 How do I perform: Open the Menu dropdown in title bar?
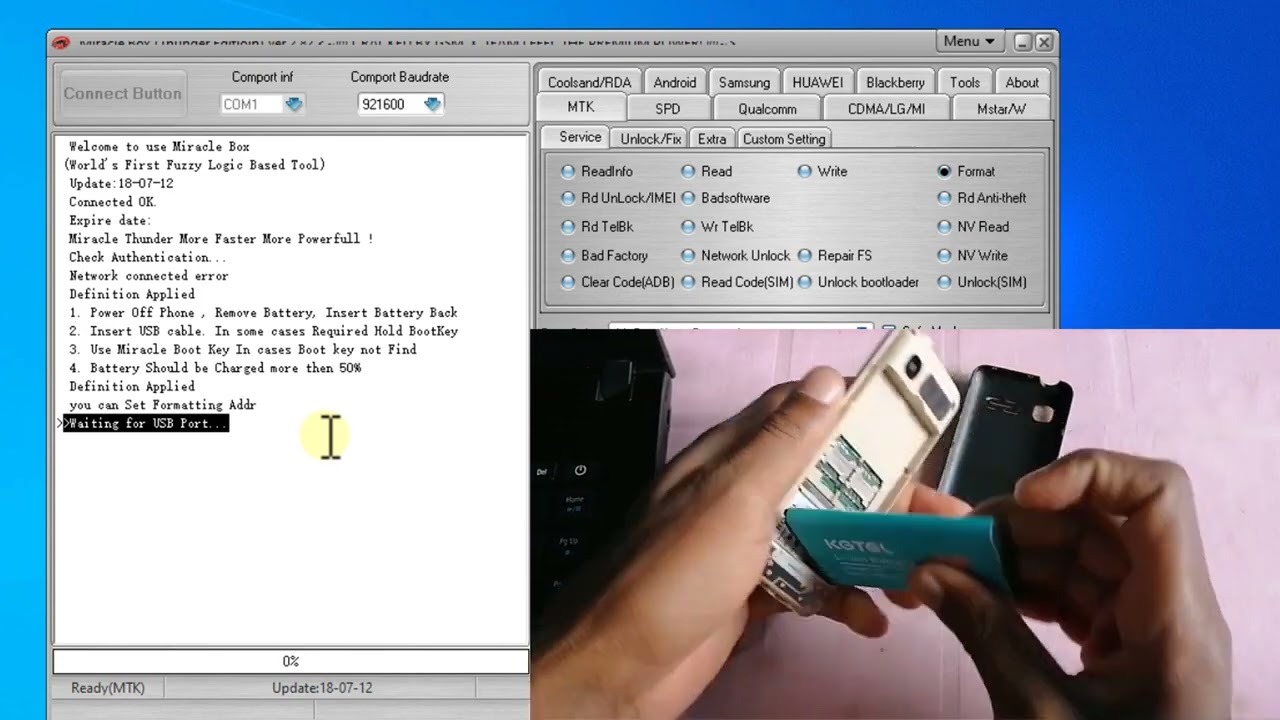tap(969, 41)
